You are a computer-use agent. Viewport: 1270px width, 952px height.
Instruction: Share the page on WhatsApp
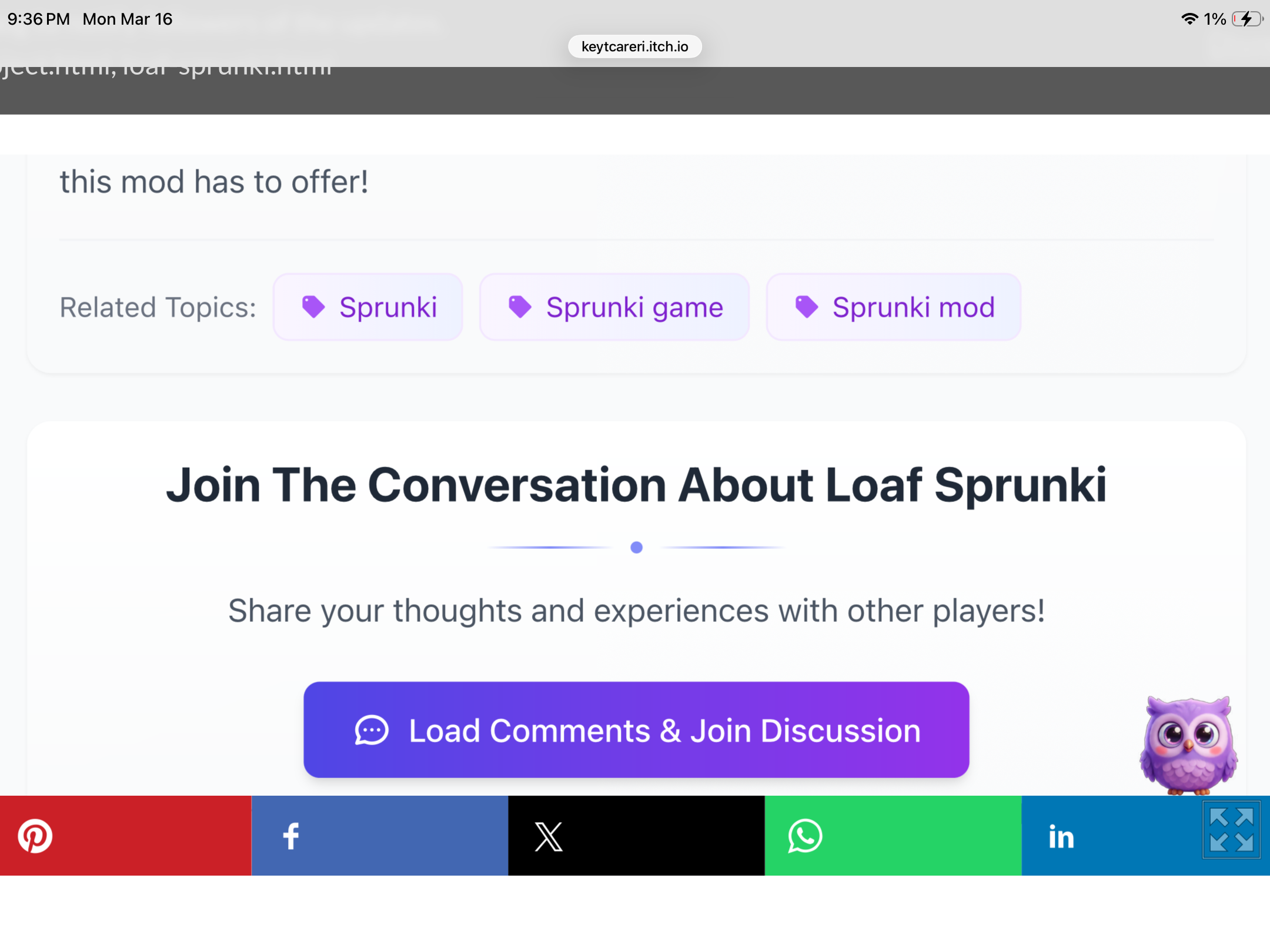[x=893, y=835]
